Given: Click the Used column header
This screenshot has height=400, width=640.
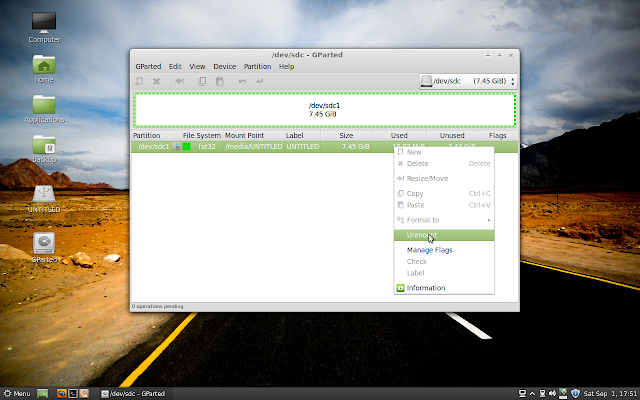Looking at the screenshot, I should click(399, 136).
